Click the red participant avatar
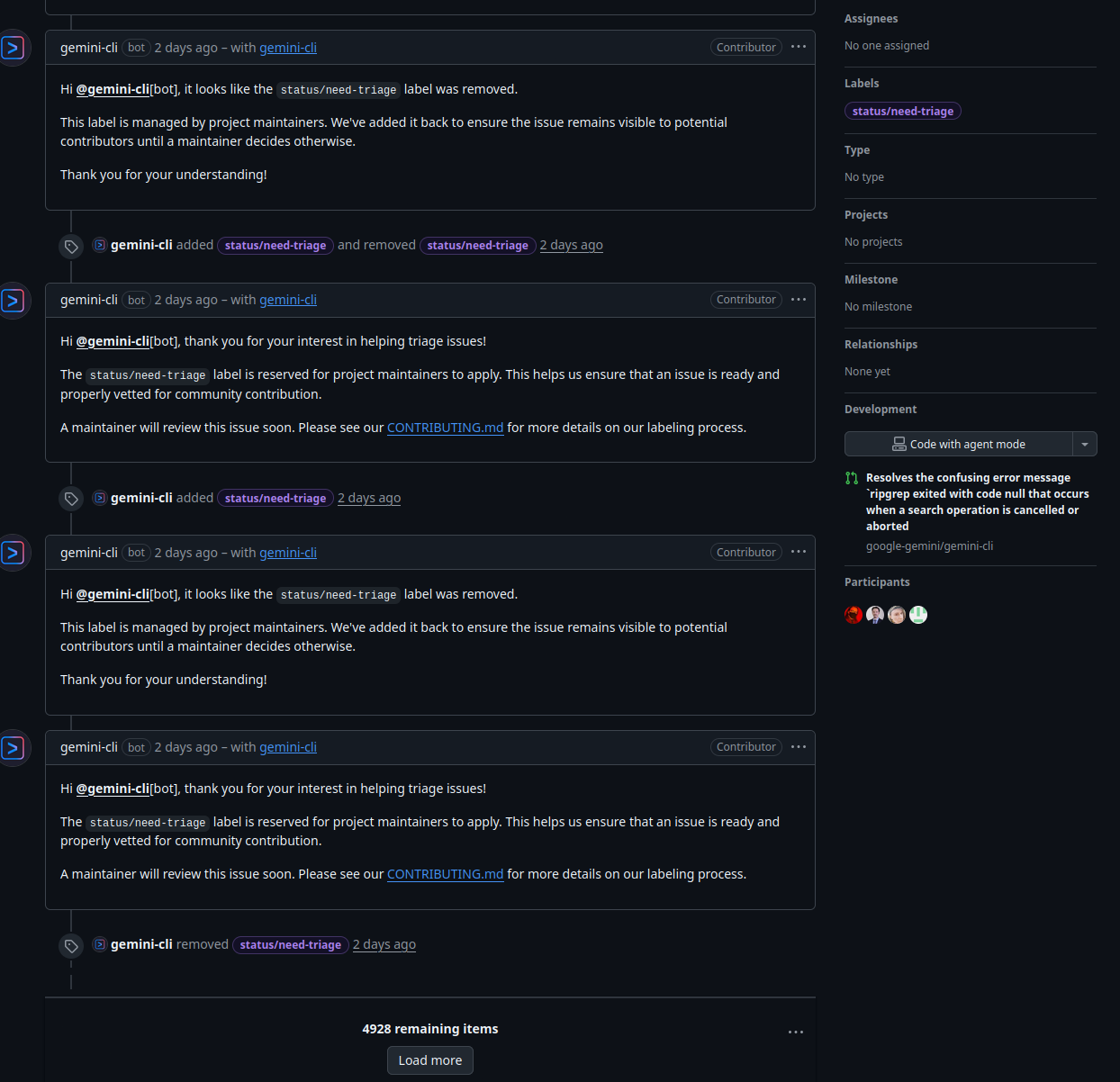1120x1082 pixels. [x=854, y=615]
